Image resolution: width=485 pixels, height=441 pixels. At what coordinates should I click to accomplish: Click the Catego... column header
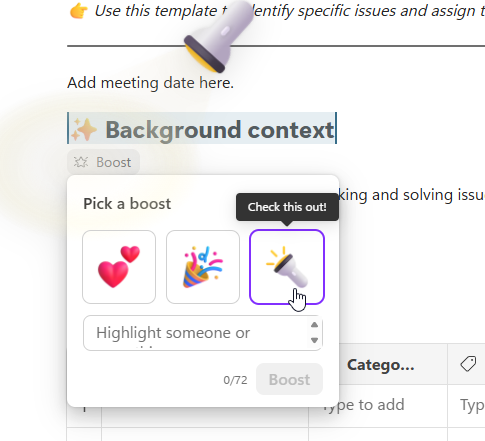click(x=381, y=365)
